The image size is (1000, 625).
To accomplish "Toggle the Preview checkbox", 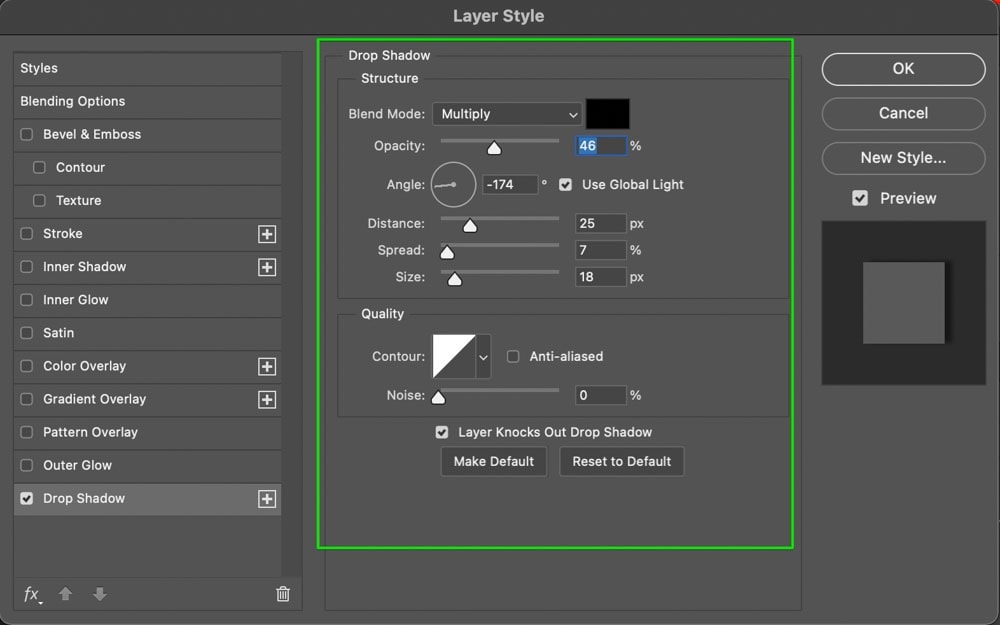I will [860, 198].
